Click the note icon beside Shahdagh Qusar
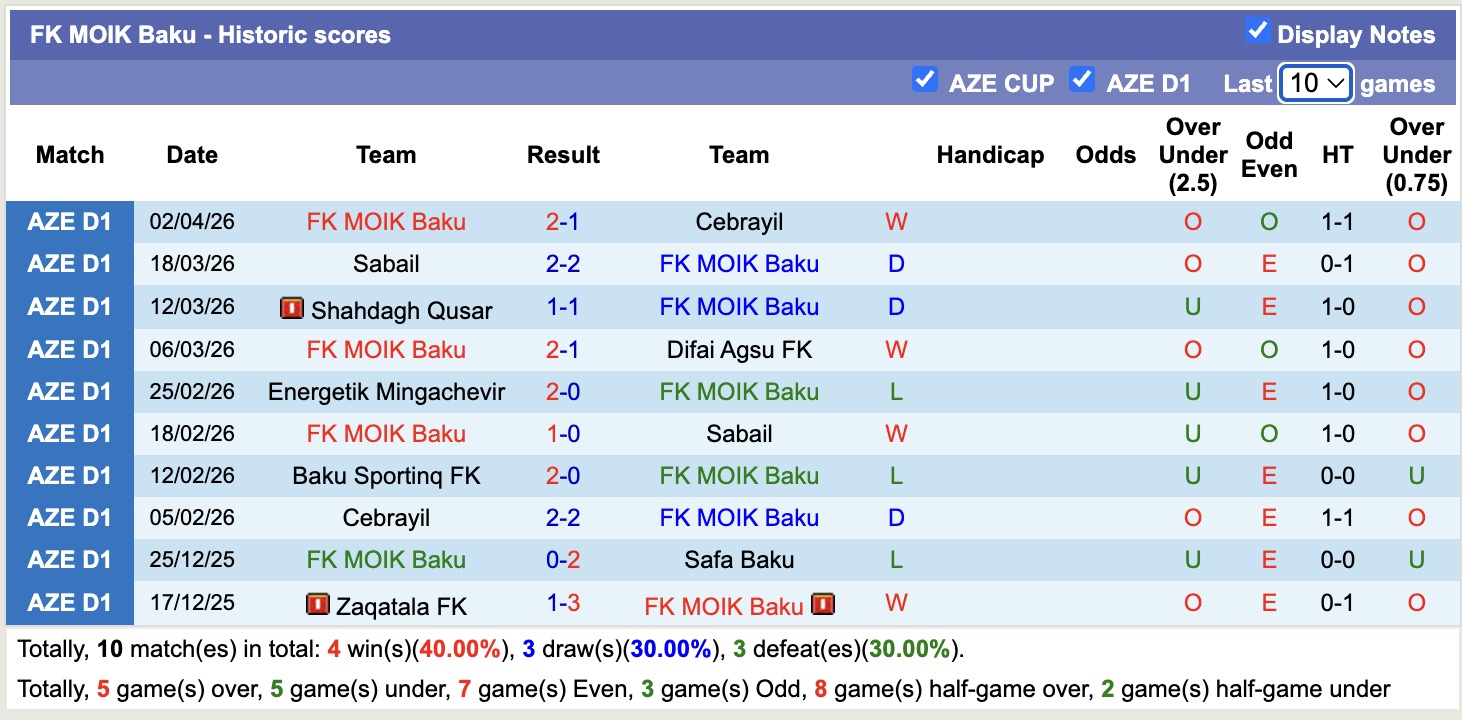This screenshot has width=1462, height=720. (292, 307)
